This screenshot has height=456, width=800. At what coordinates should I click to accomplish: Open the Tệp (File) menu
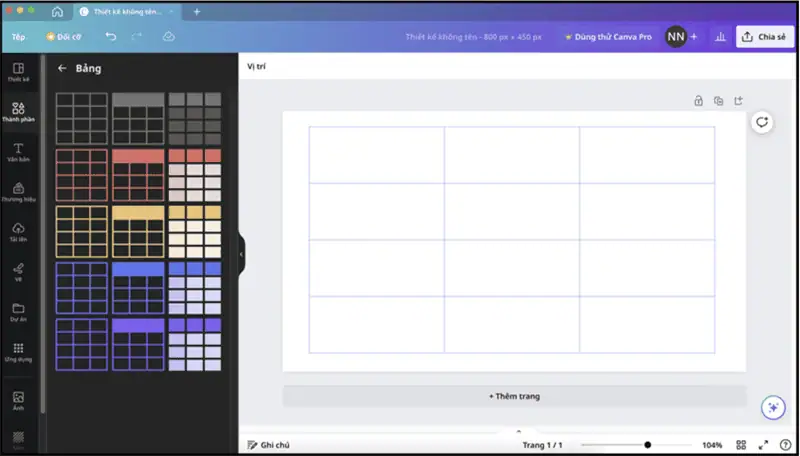18,37
